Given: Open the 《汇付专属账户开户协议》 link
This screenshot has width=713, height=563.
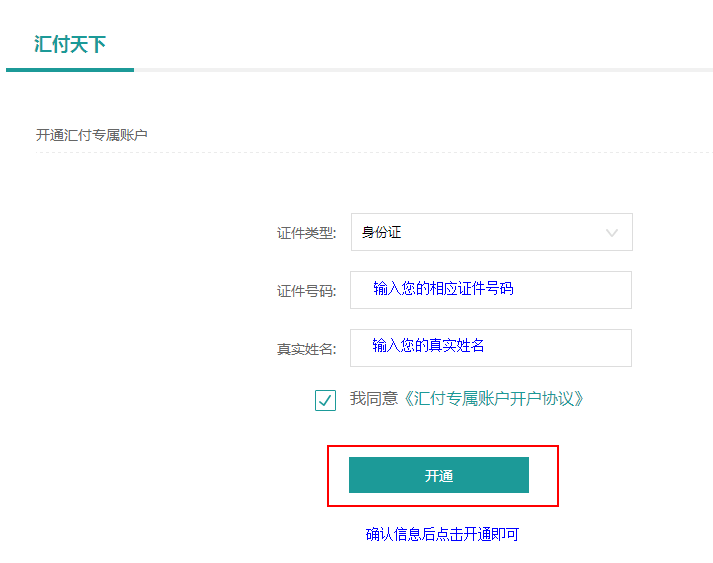Looking at the screenshot, I should pos(493,399).
